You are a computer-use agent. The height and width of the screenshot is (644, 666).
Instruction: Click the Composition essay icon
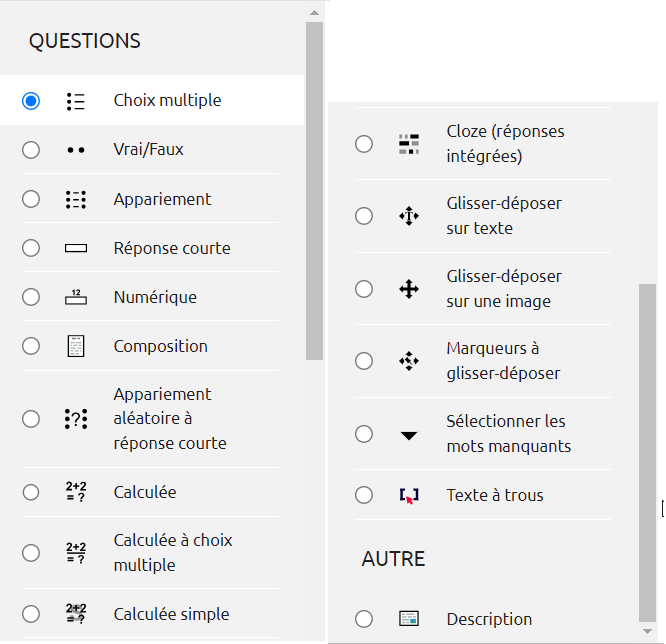pos(76,346)
